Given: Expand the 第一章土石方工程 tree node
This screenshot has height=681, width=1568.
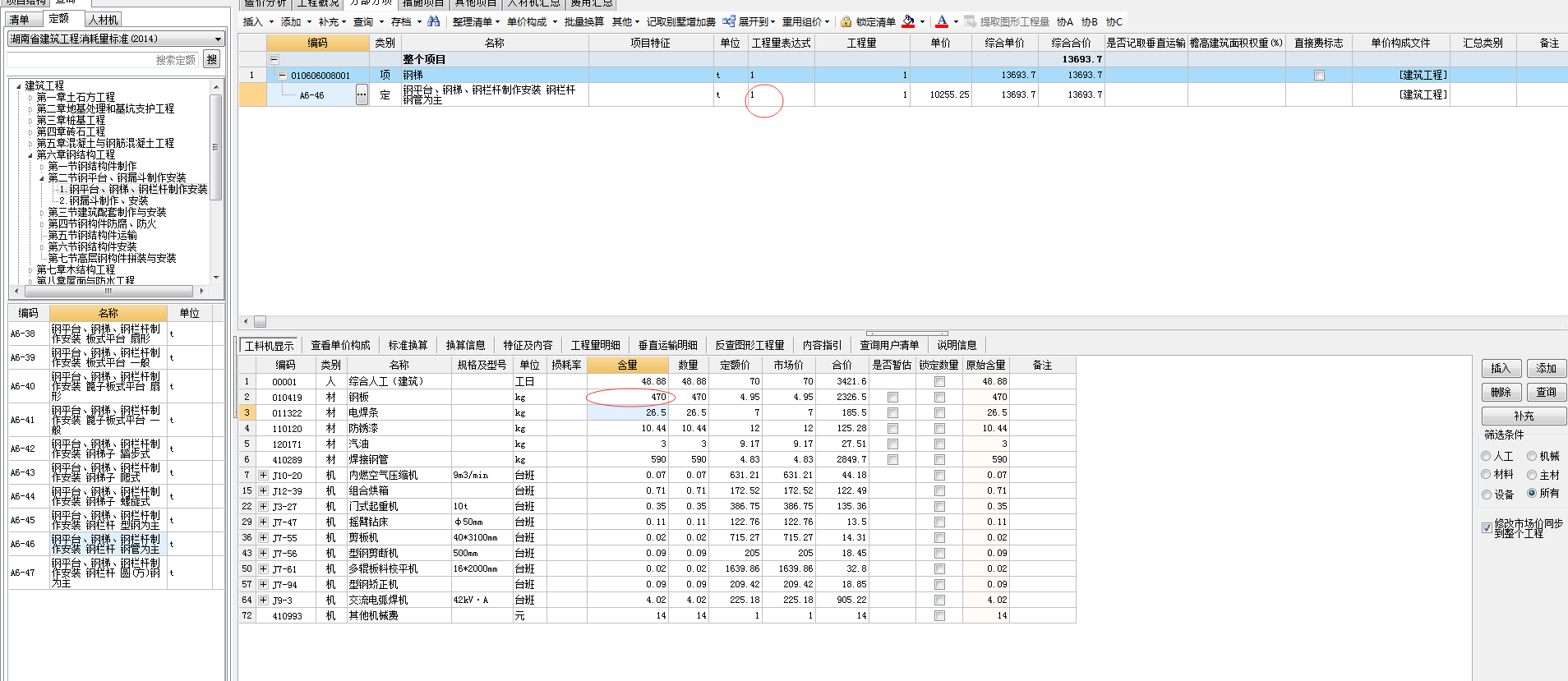Looking at the screenshot, I should 30,98.
